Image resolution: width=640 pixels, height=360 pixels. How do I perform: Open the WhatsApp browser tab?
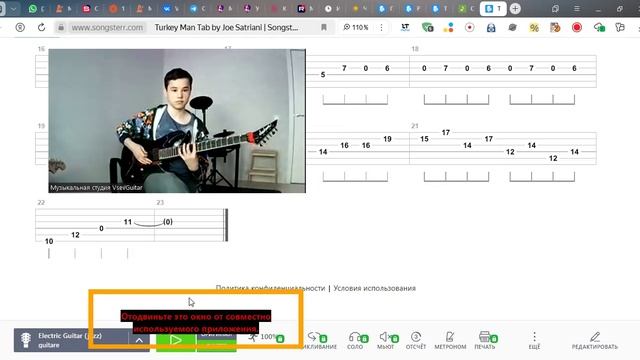click(36, 8)
